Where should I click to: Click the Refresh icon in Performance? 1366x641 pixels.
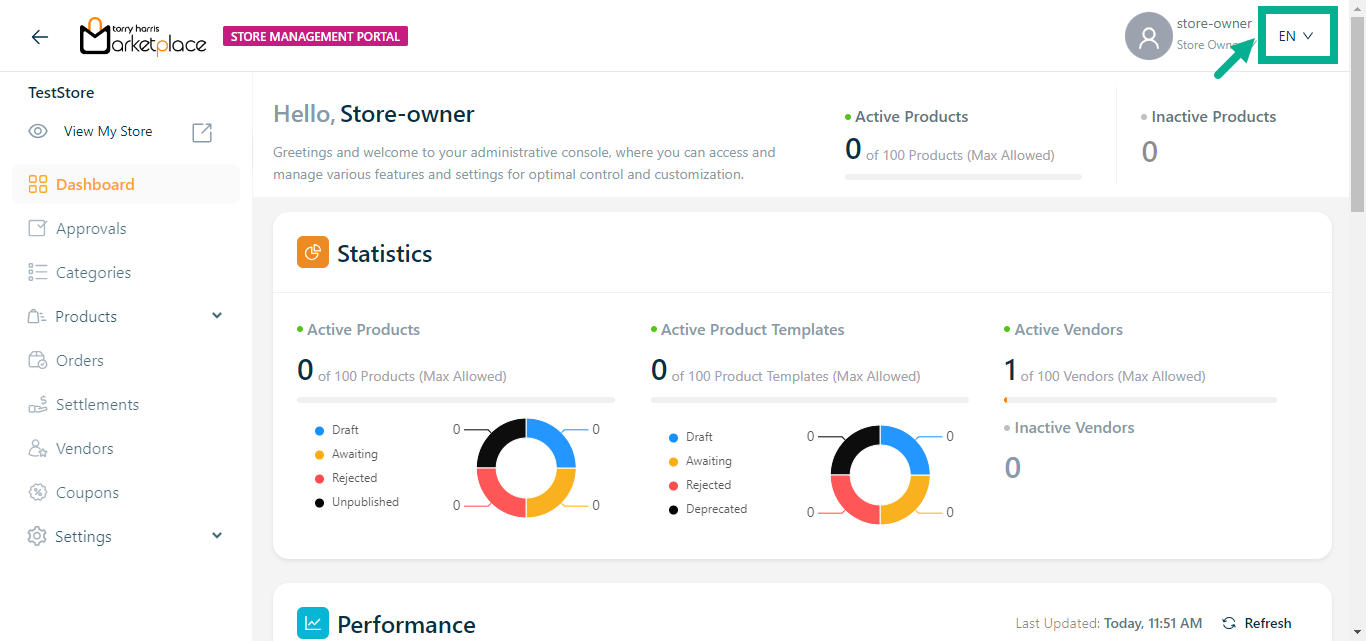tap(1229, 623)
